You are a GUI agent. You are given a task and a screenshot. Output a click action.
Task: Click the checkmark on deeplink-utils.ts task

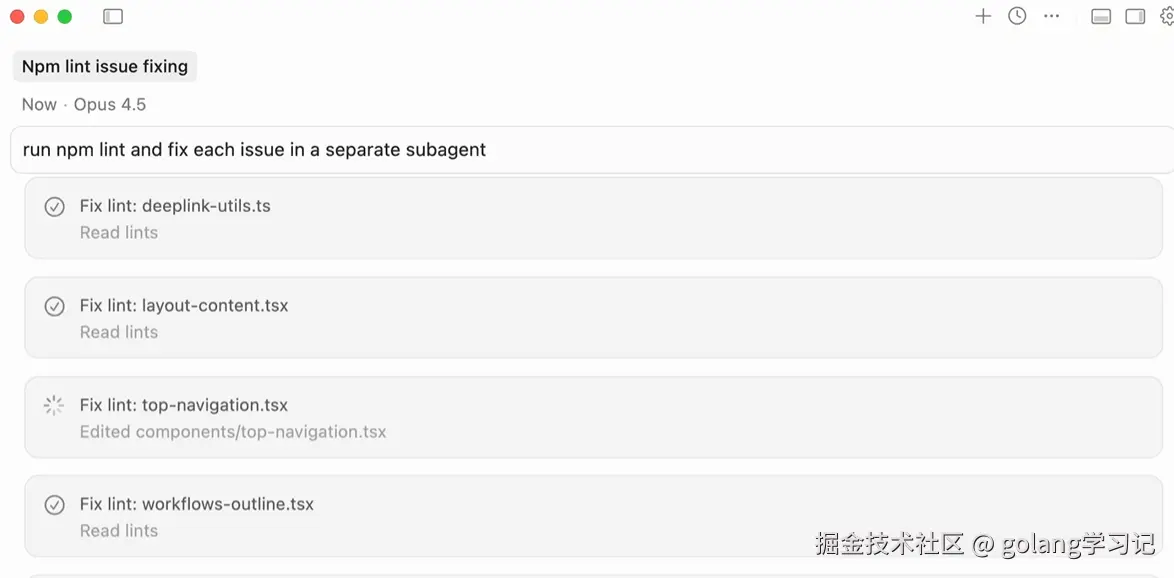[53, 206]
